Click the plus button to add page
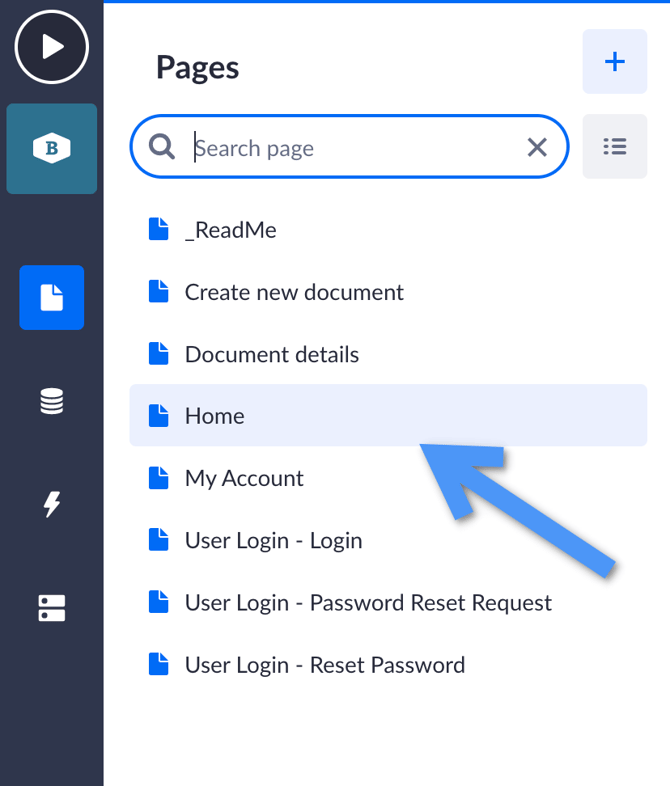This screenshot has height=786, width=670. 614,62
